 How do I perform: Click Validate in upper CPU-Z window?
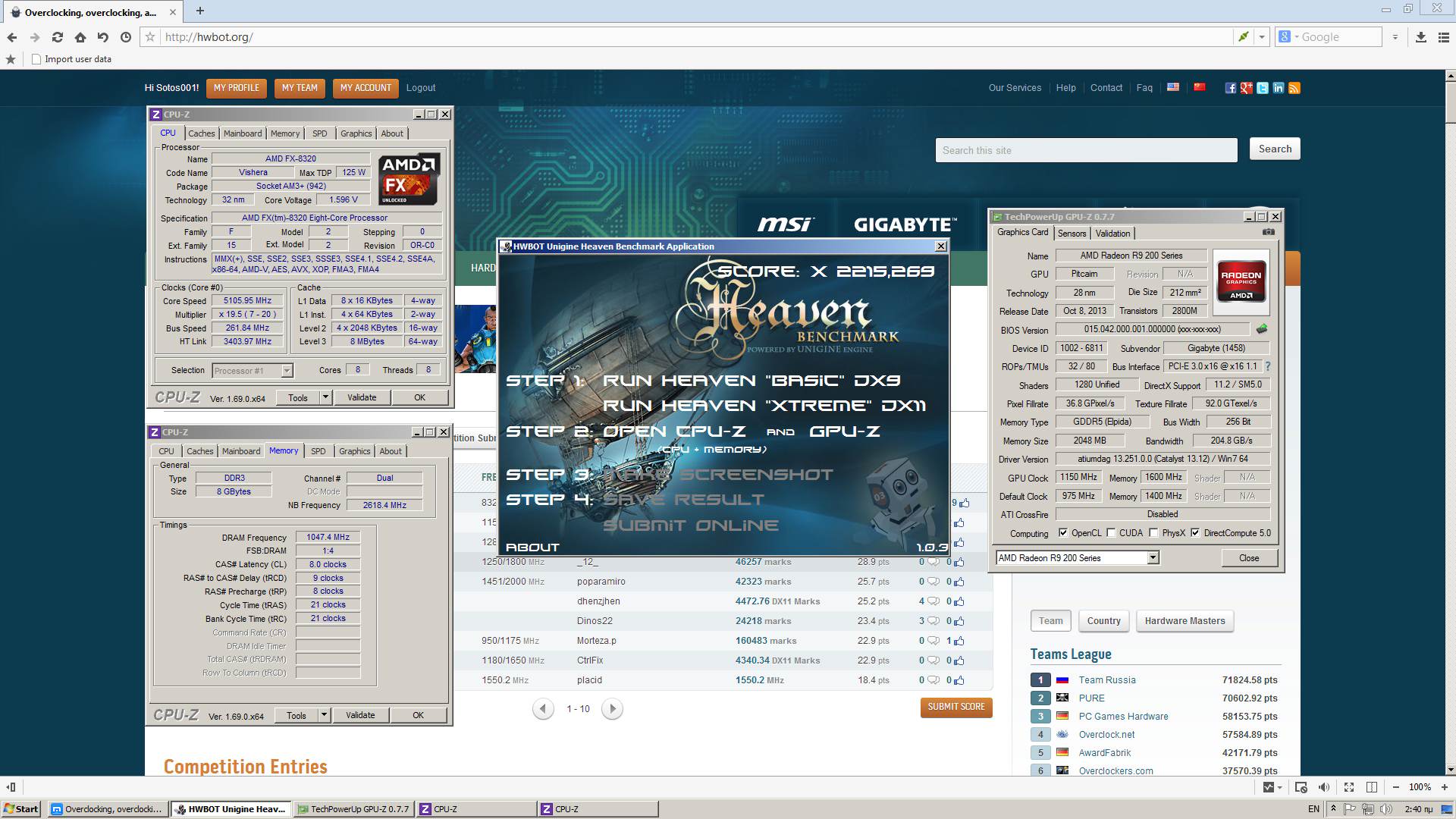[362, 397]
